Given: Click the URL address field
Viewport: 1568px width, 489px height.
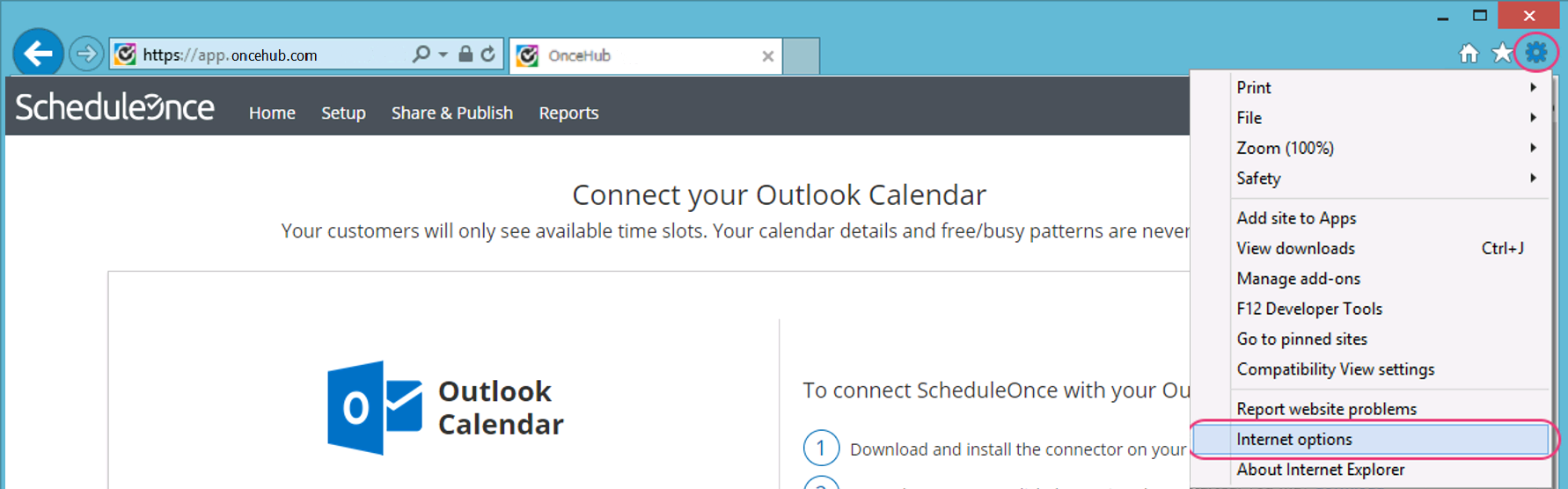Looking at the screenshot, I should click(x=264, y=55).
